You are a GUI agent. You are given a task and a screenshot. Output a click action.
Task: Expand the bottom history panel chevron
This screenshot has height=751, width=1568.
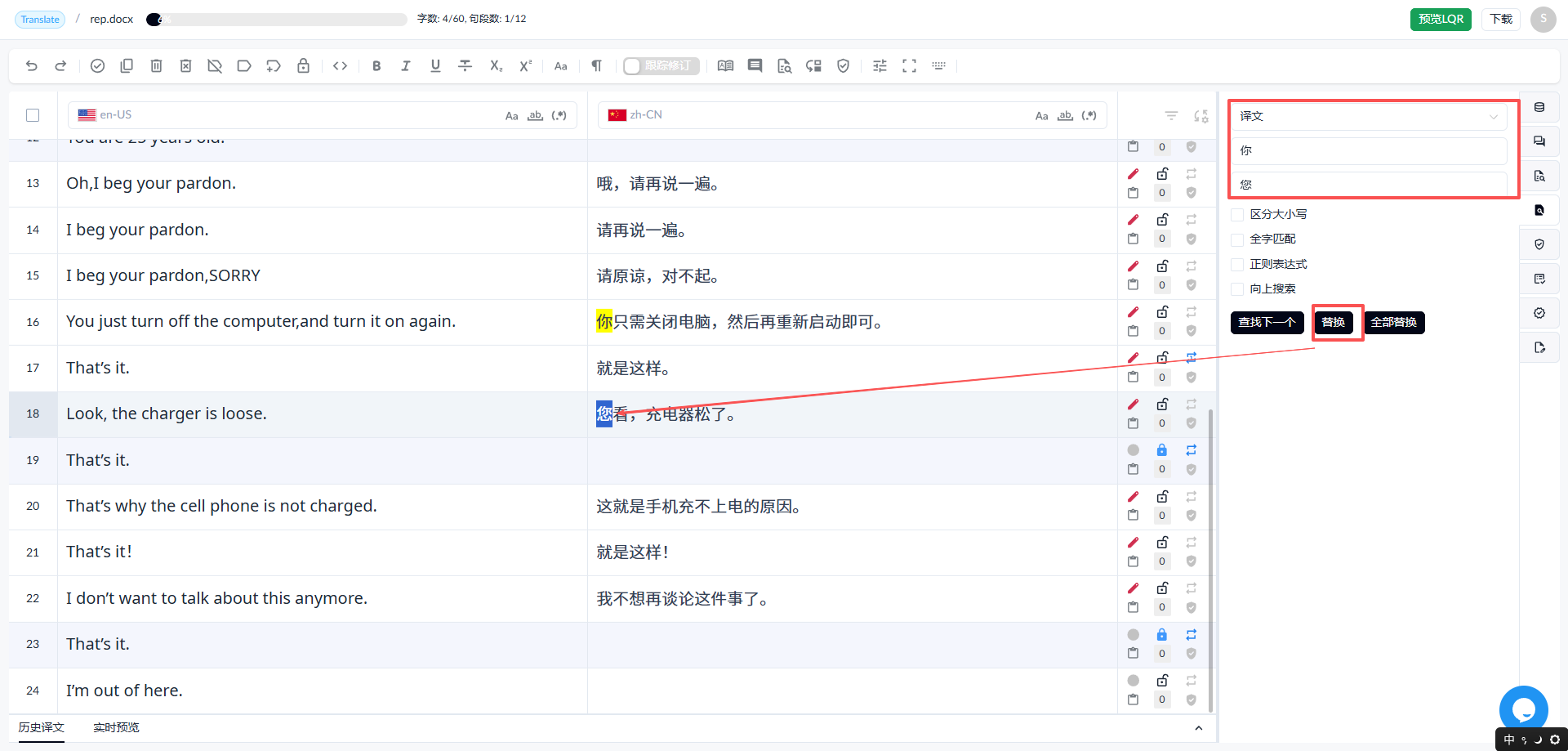click(1198, 728)
